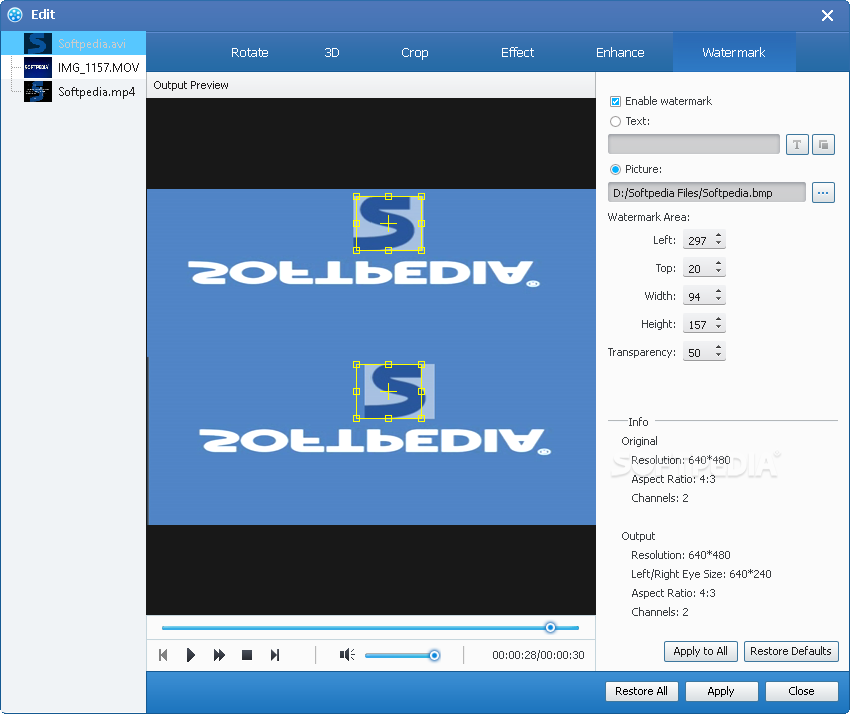Screen dimensions: 850x714
Task: Click the Left value field
Action: click(x=698, y=240)
